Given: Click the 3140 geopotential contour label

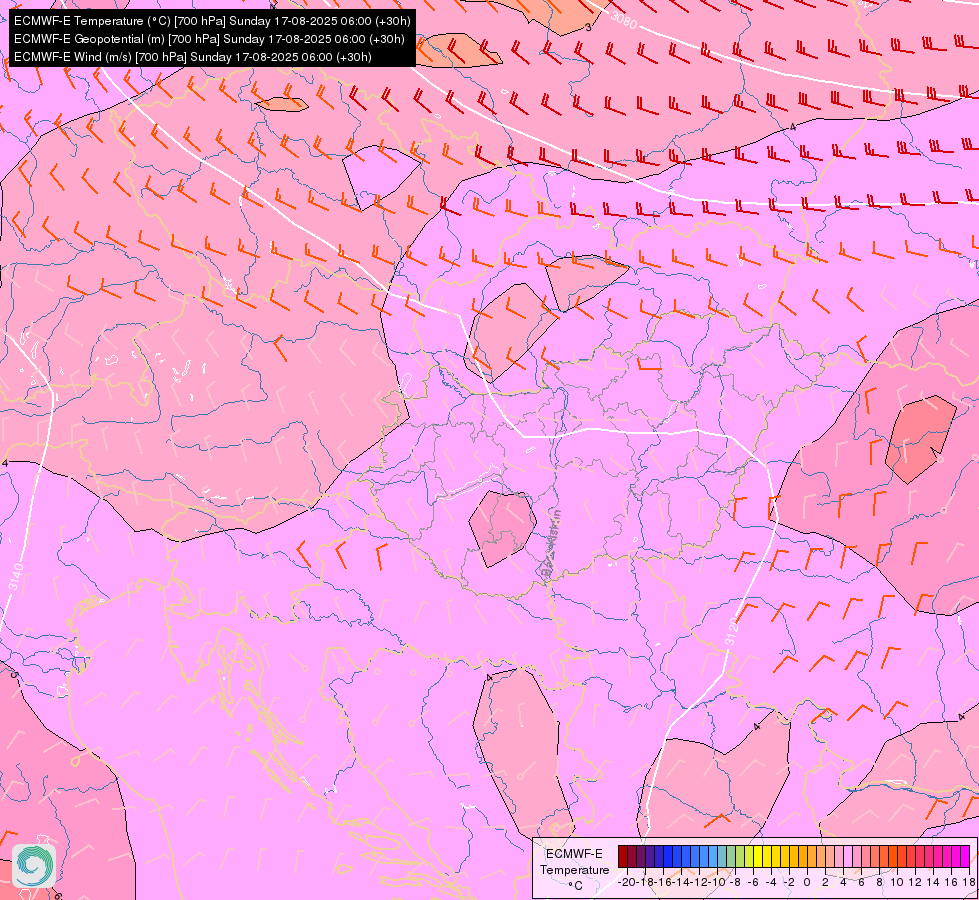Looking at the screenshot, I should point(16,576).
